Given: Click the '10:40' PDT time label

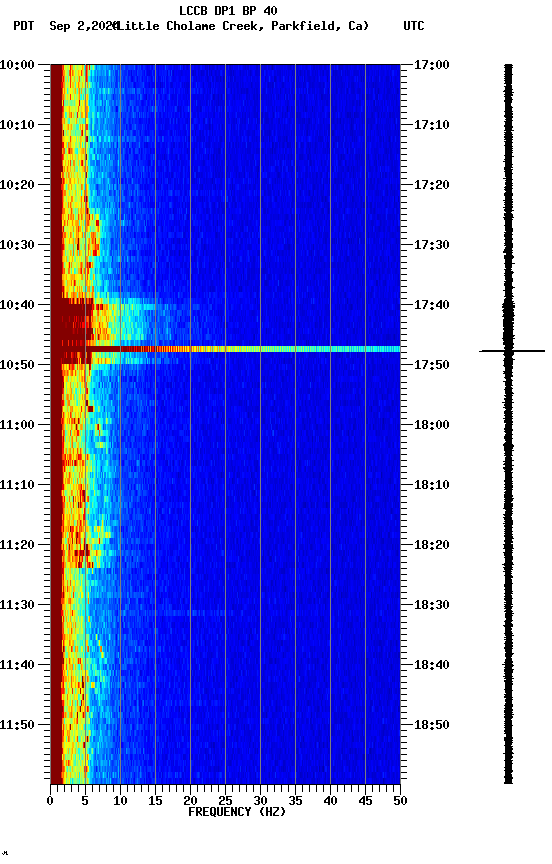Looking at the screenshot, I should (17, 305).
